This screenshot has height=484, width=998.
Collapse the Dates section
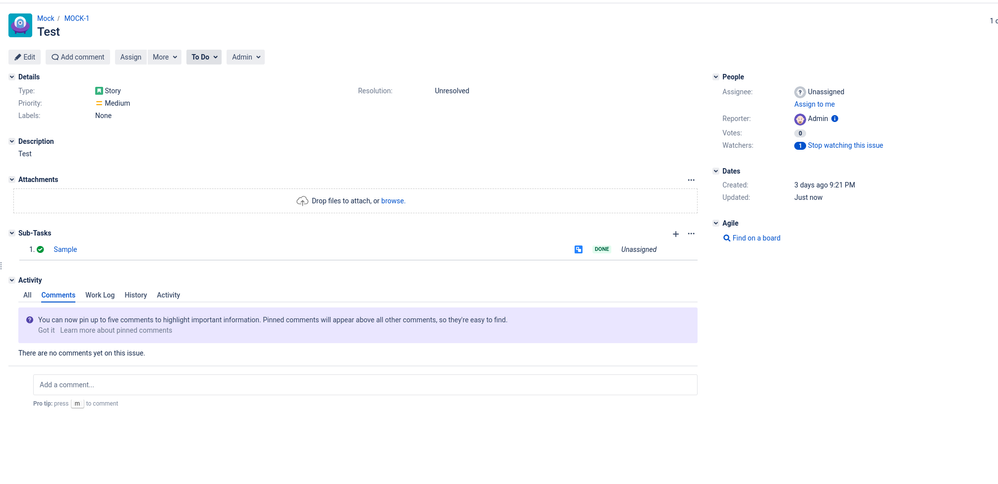[715, 171]
